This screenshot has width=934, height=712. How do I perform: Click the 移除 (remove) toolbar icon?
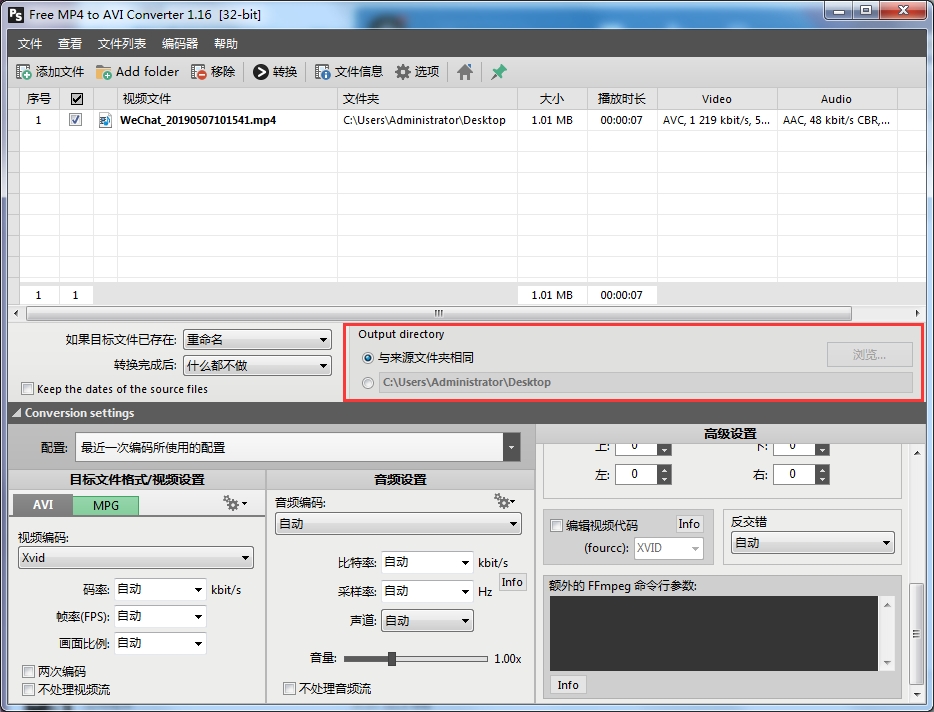click(x=199, y=72)
